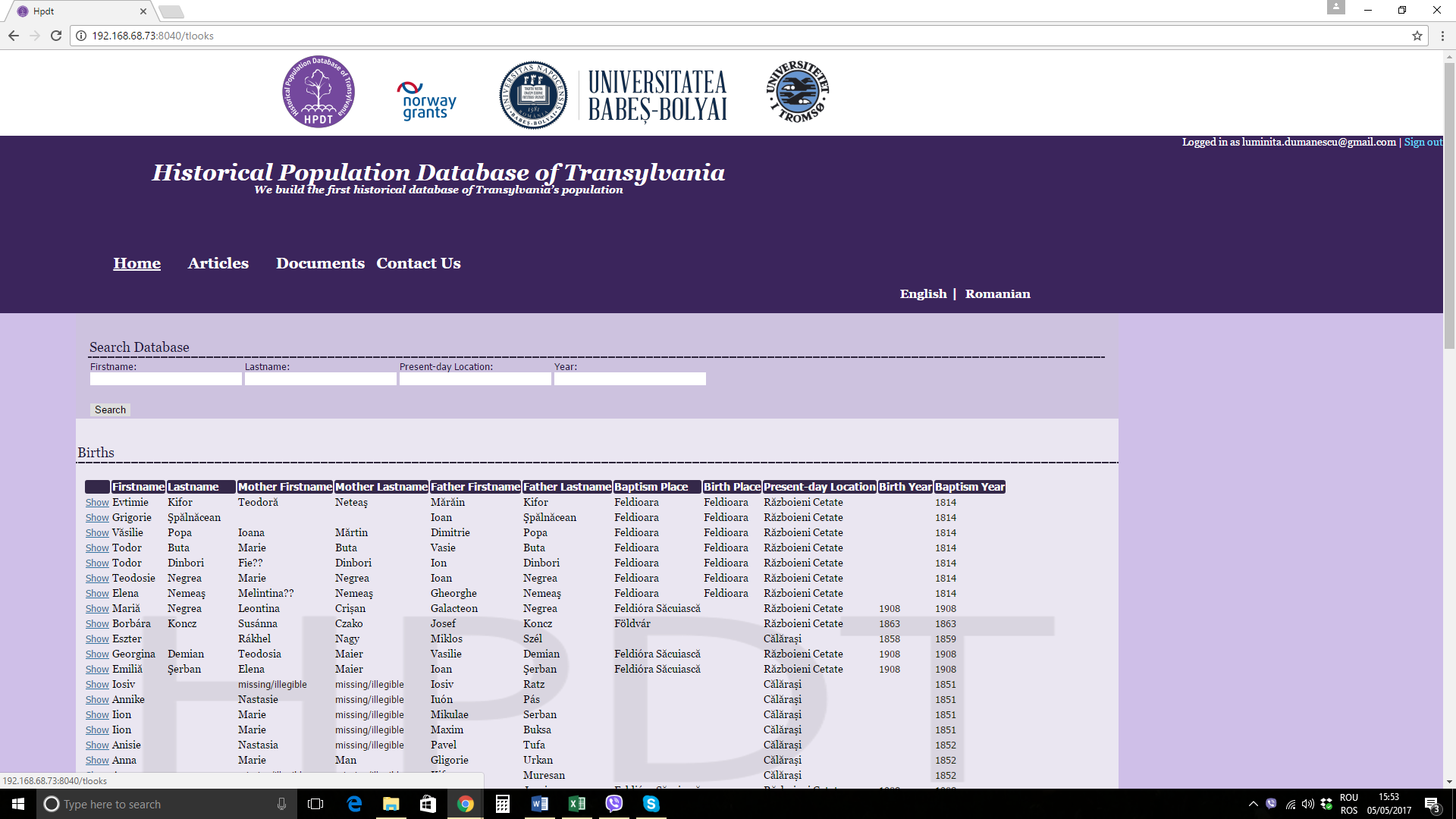
Task: Click the Babeș-Bolyai University seal
Action: coord(533,95)
